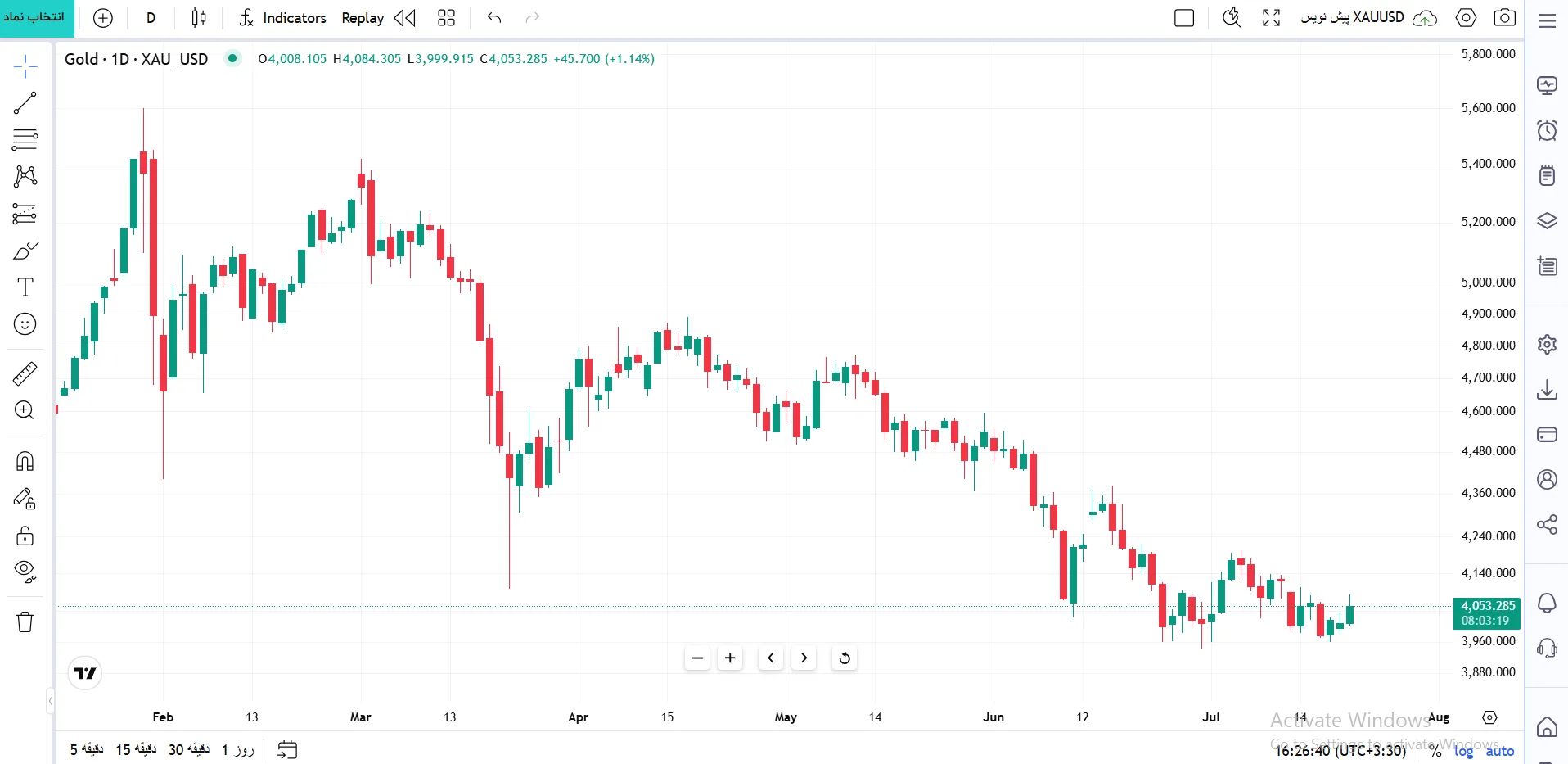Open the layout grid selector
This screenshot has width=1568, height=764.
tap(446, 18)
